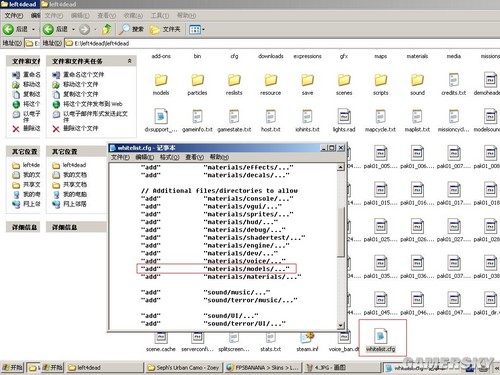Click the Start button on taskbar
The width and height of the screenshot is (500, 375).
point(53,368)
